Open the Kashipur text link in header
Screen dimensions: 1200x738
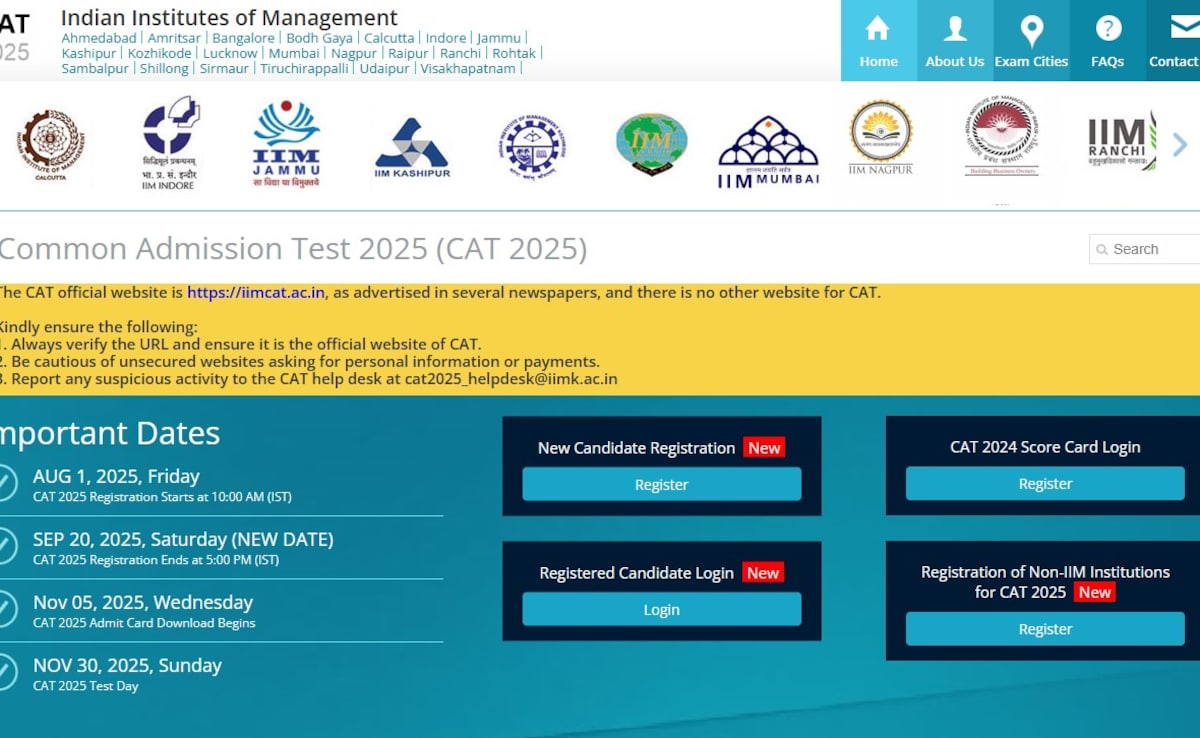coord(89,53)
